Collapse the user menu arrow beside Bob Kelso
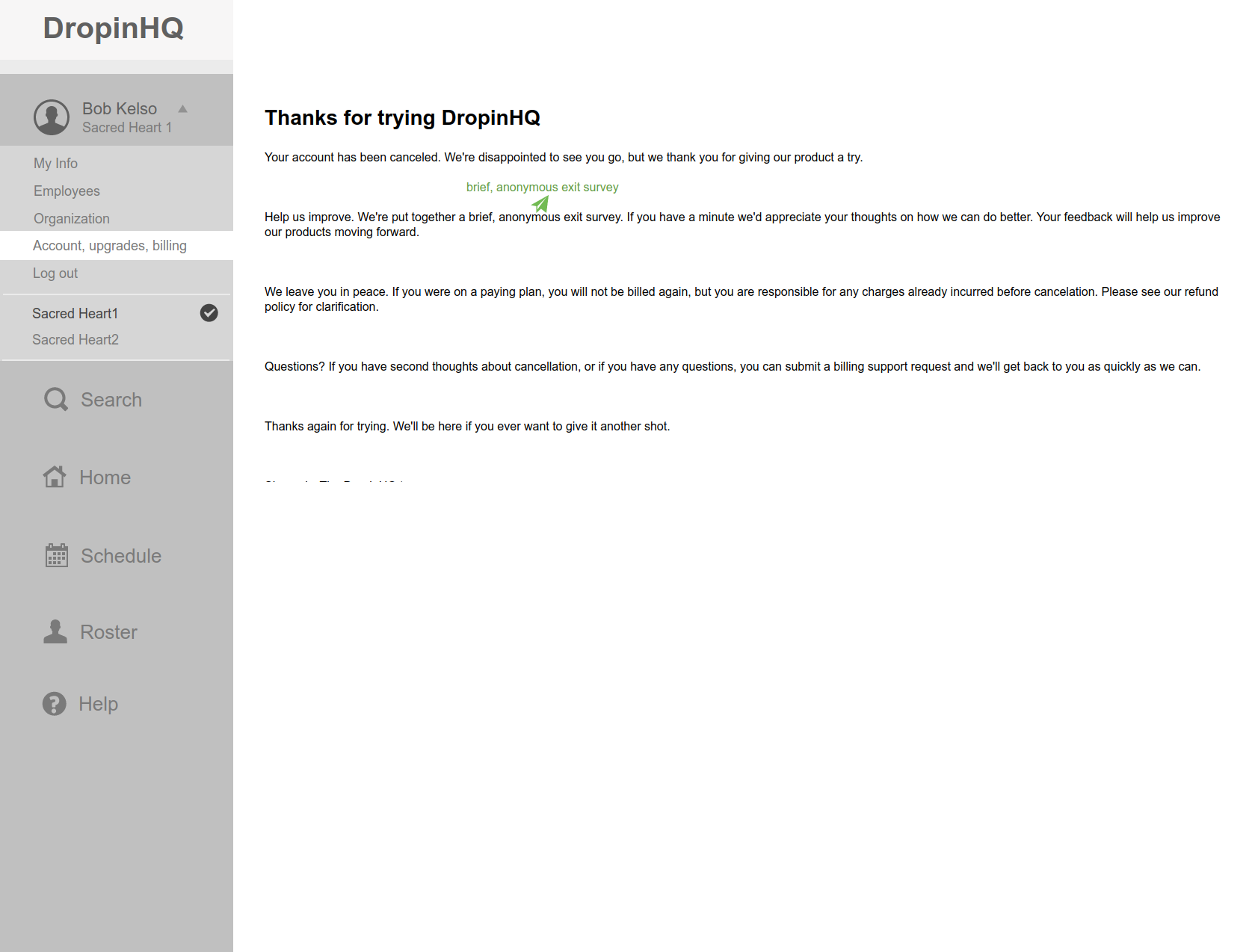The width and height of the screenshot is (1258, 952). (x=182, y=109)
